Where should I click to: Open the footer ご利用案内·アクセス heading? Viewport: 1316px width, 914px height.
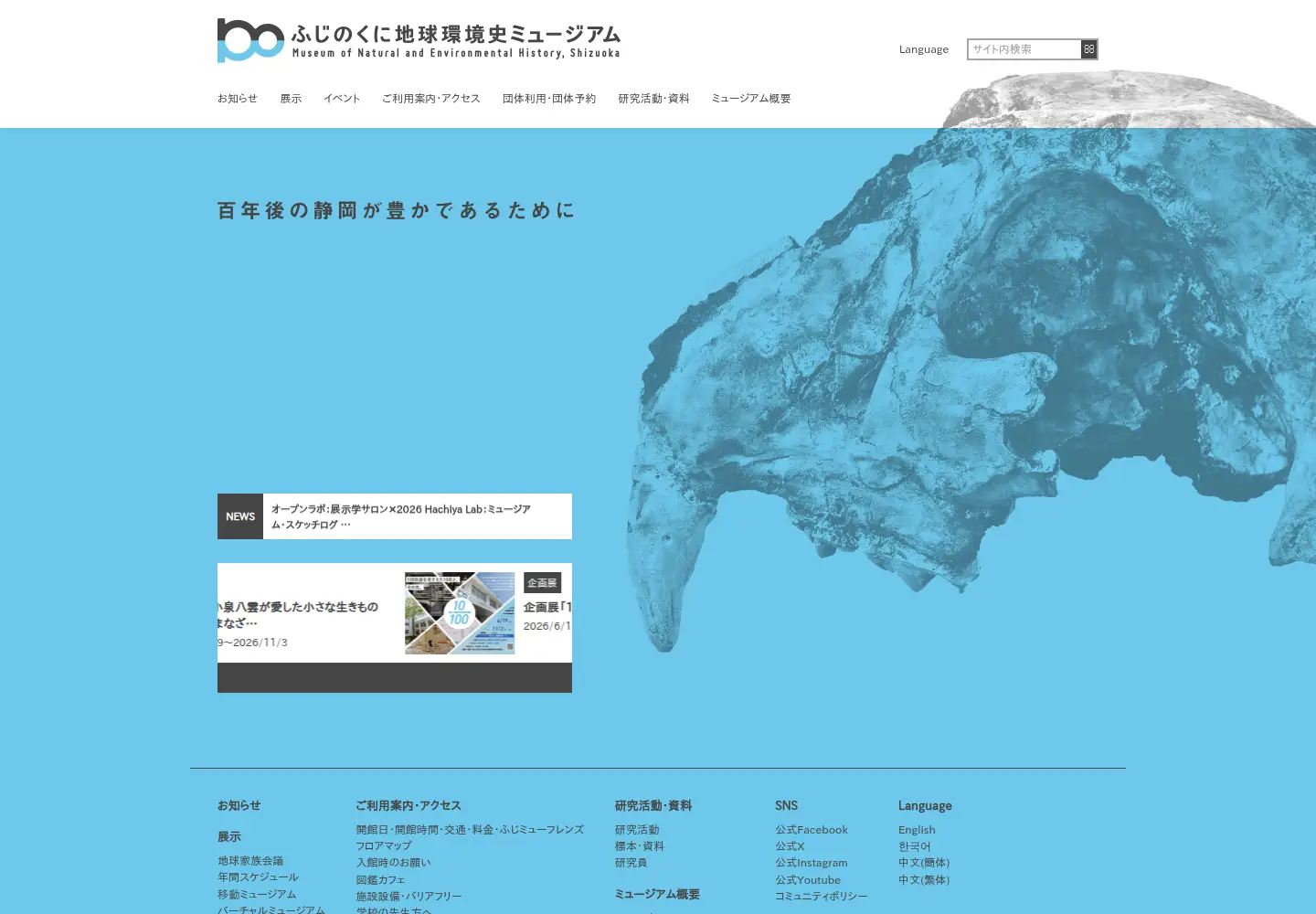pos(409,805)
